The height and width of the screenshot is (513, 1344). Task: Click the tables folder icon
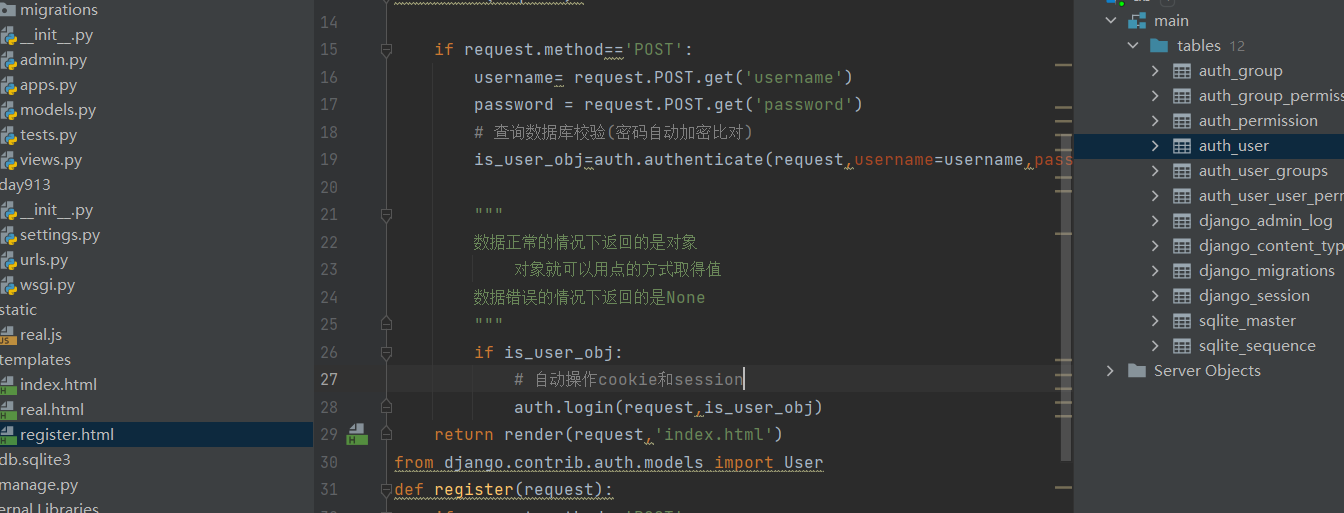pyautogui.click(x=1159, y=46)
